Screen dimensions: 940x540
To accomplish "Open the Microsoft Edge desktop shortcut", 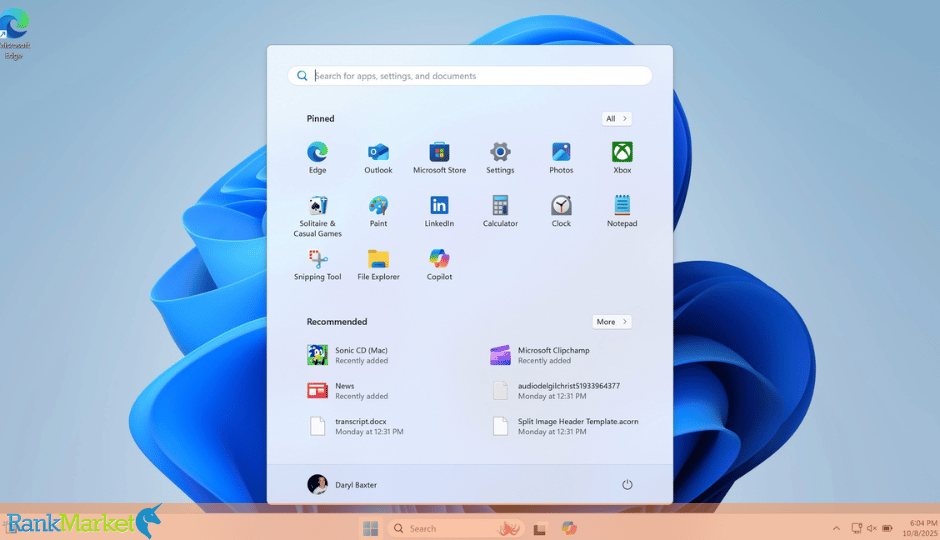I will tap(14, 32).
